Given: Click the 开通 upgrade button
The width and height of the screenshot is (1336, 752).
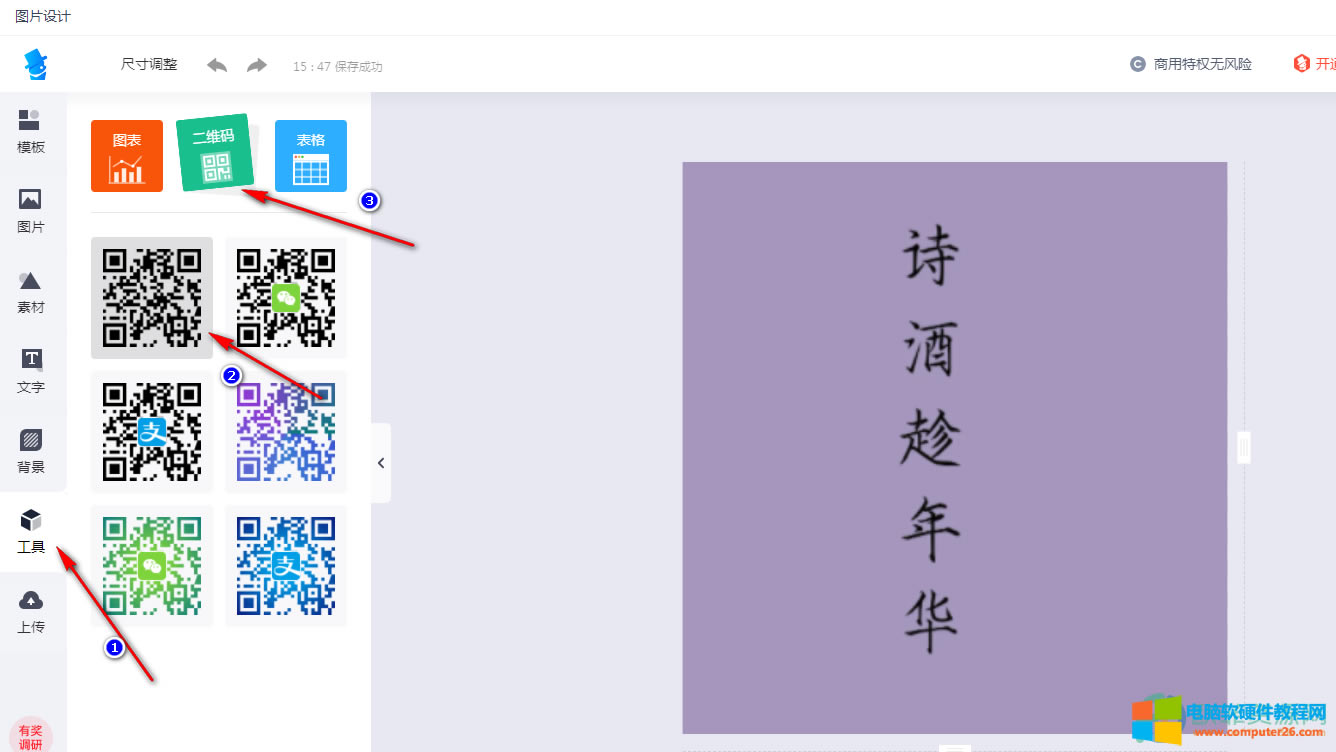Looking at the screenshot, I should coord(1320,63).
